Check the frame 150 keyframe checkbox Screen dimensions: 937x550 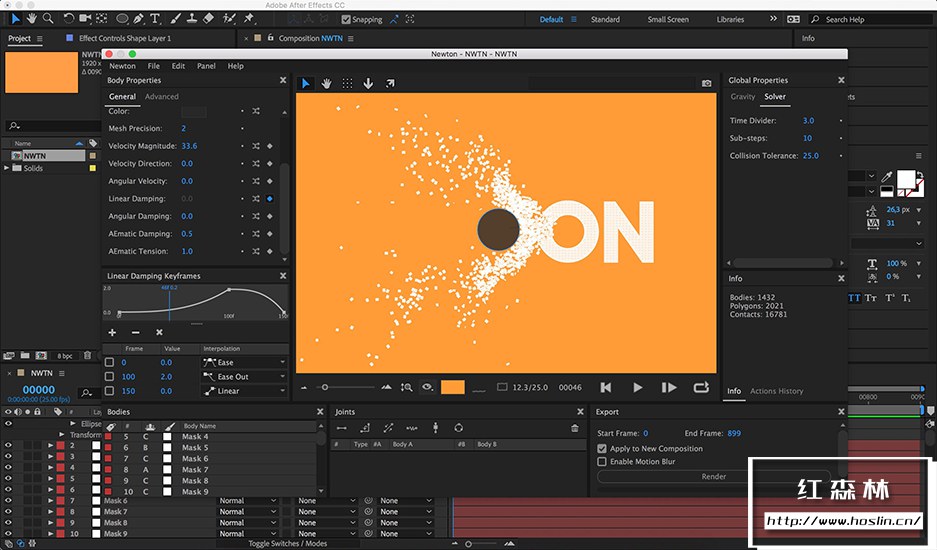click(109, 391)
